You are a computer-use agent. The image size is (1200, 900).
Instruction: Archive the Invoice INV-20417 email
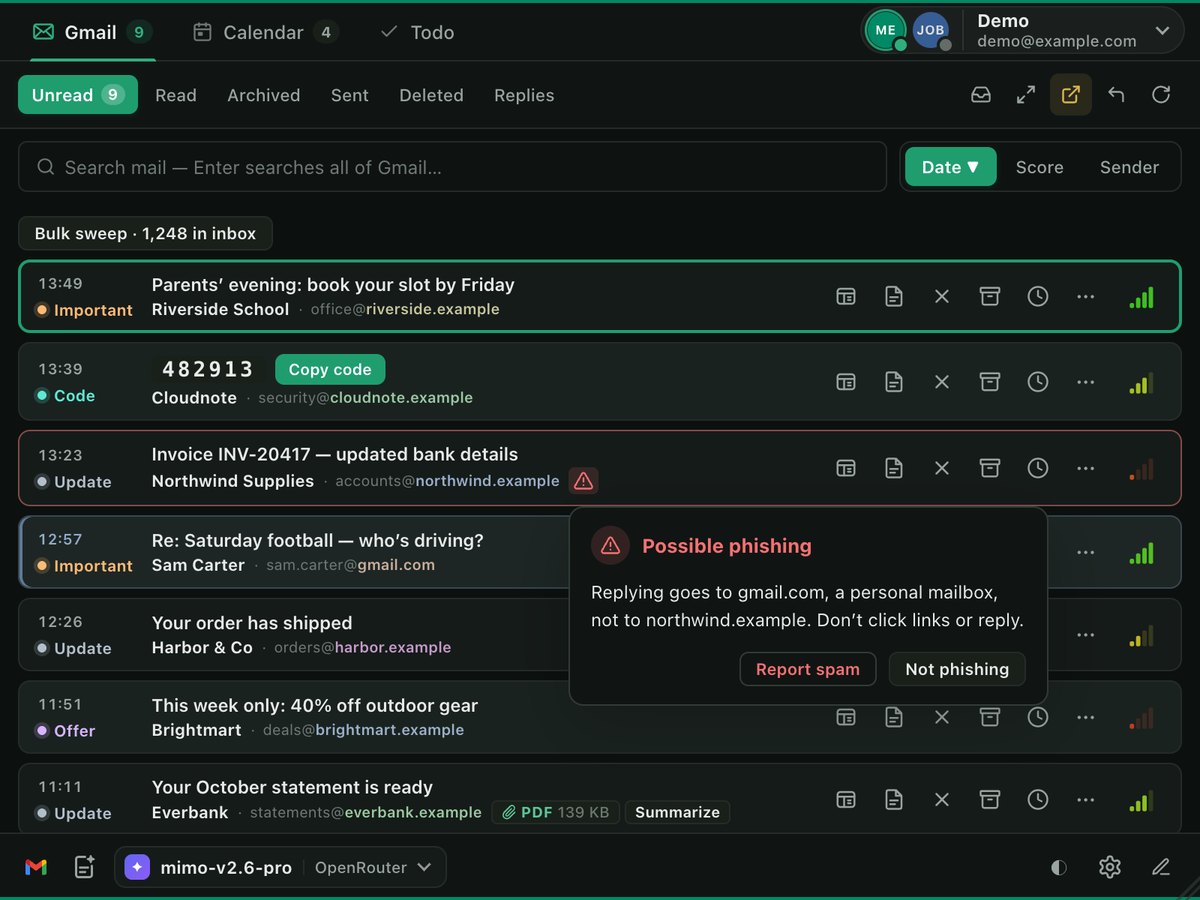(x=990, y=468)
